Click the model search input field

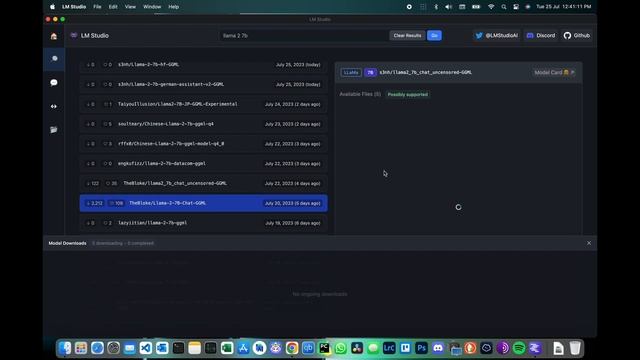coord(303,36)
